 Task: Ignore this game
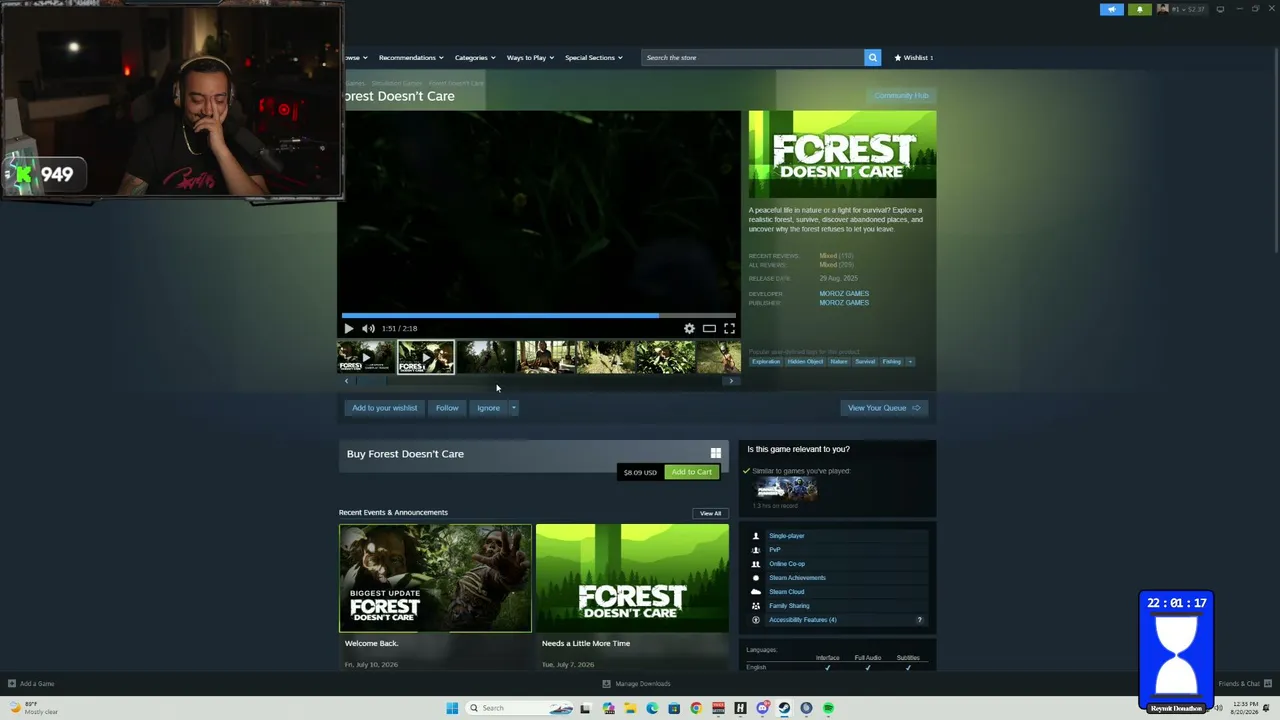(488, 408)
